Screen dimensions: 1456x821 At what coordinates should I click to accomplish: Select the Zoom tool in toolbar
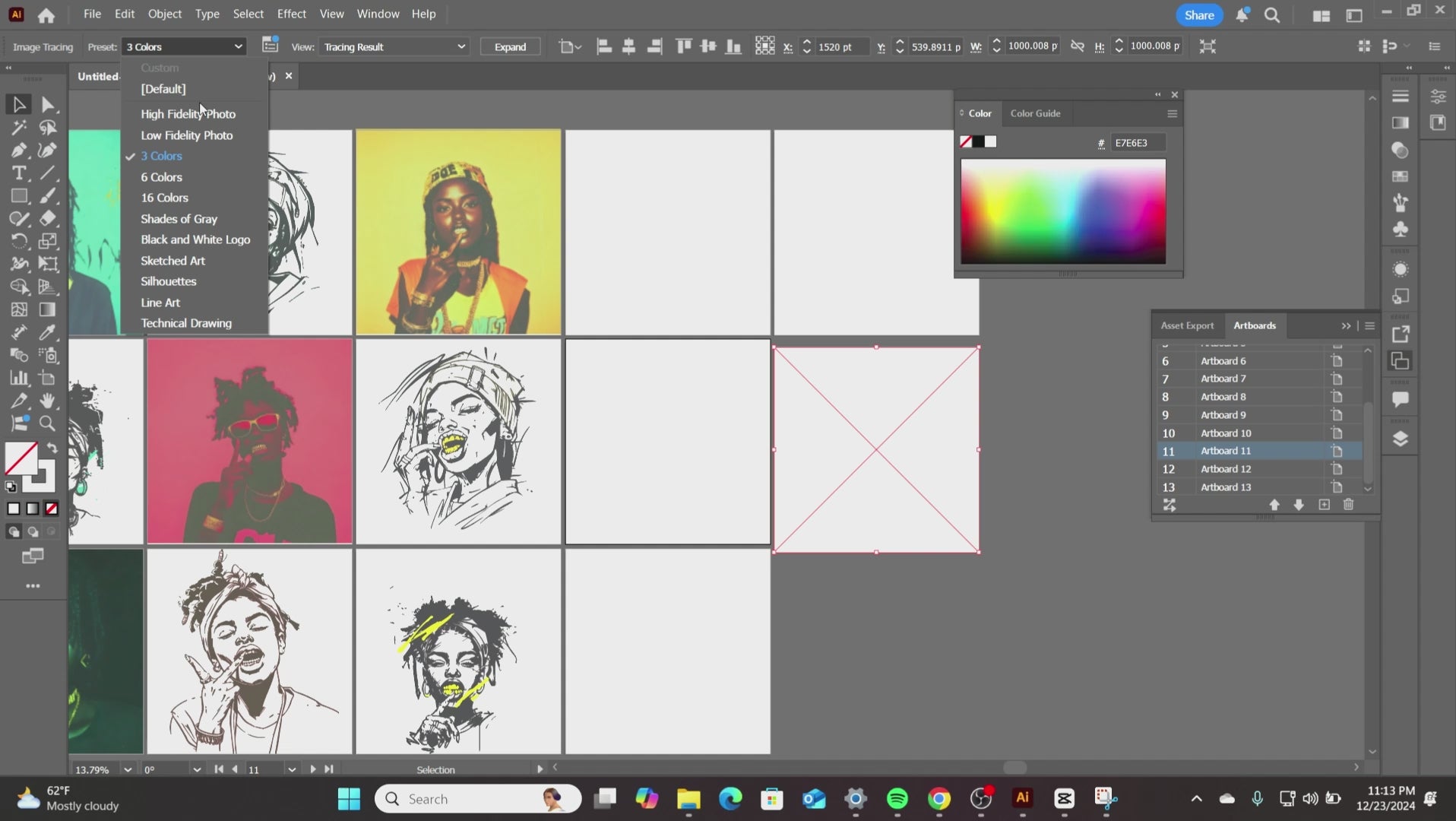(x=48, y=423)
